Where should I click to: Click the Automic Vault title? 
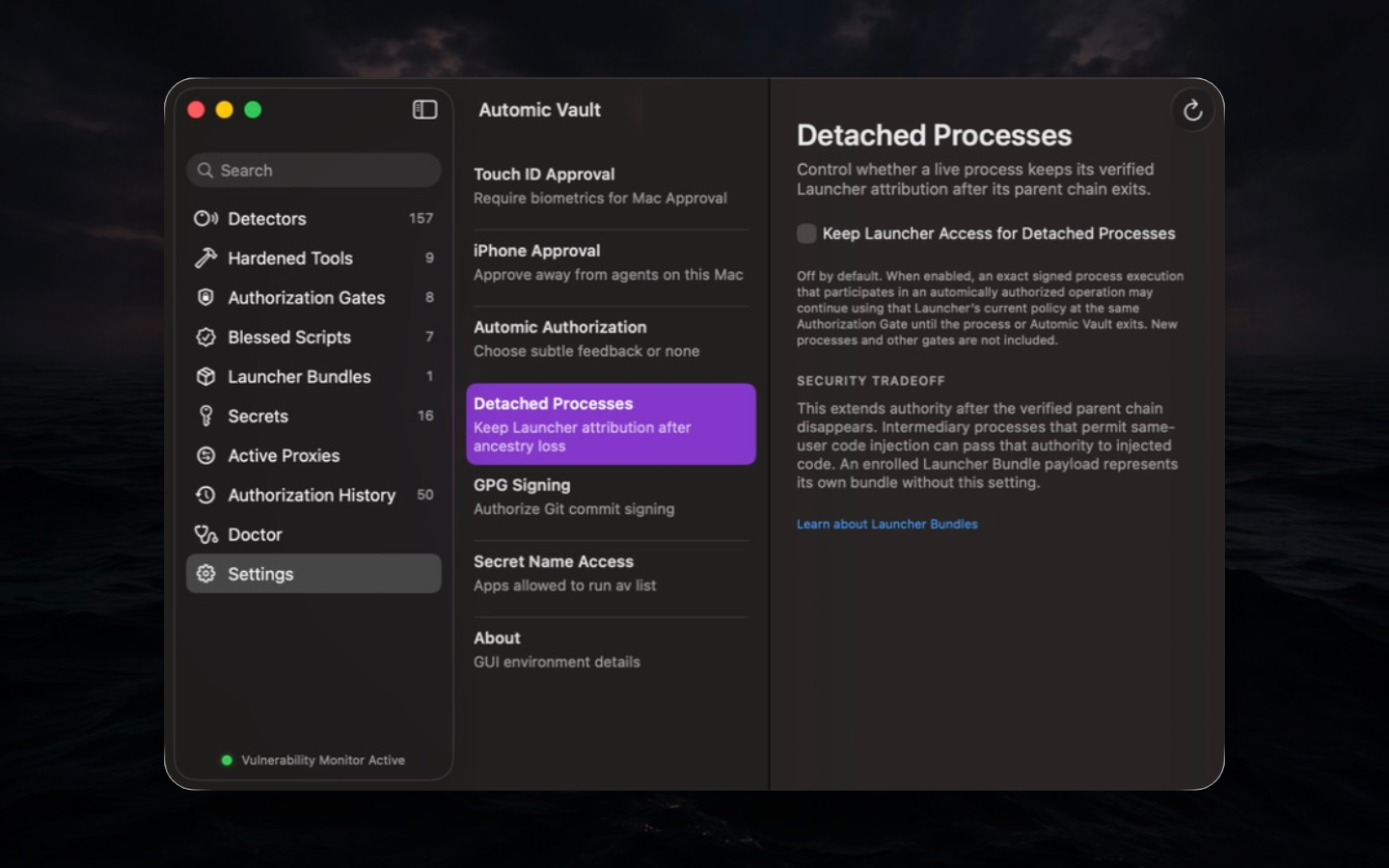pyautogui.click(x=540, y=110)
